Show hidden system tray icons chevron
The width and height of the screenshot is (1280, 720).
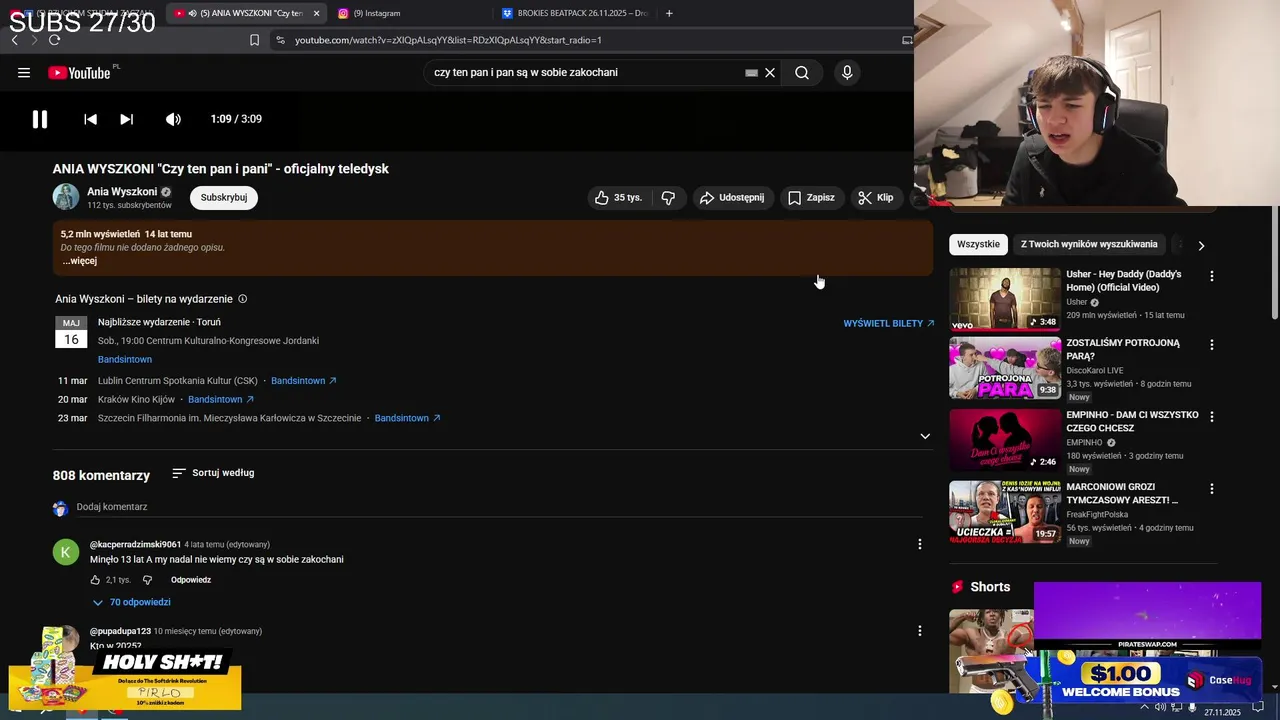1144,708
